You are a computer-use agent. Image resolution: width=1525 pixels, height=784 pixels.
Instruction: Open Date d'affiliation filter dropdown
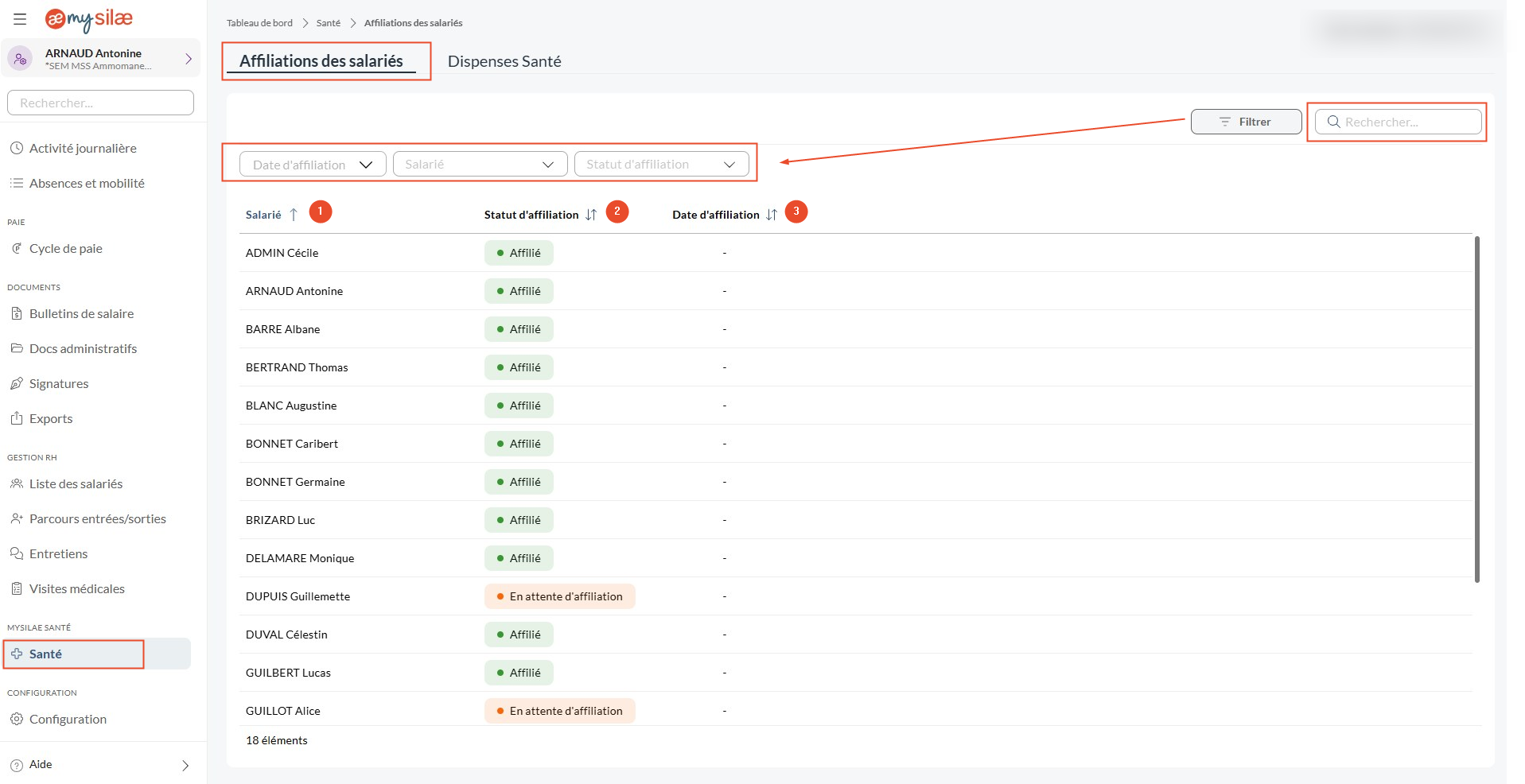point(313,165)
